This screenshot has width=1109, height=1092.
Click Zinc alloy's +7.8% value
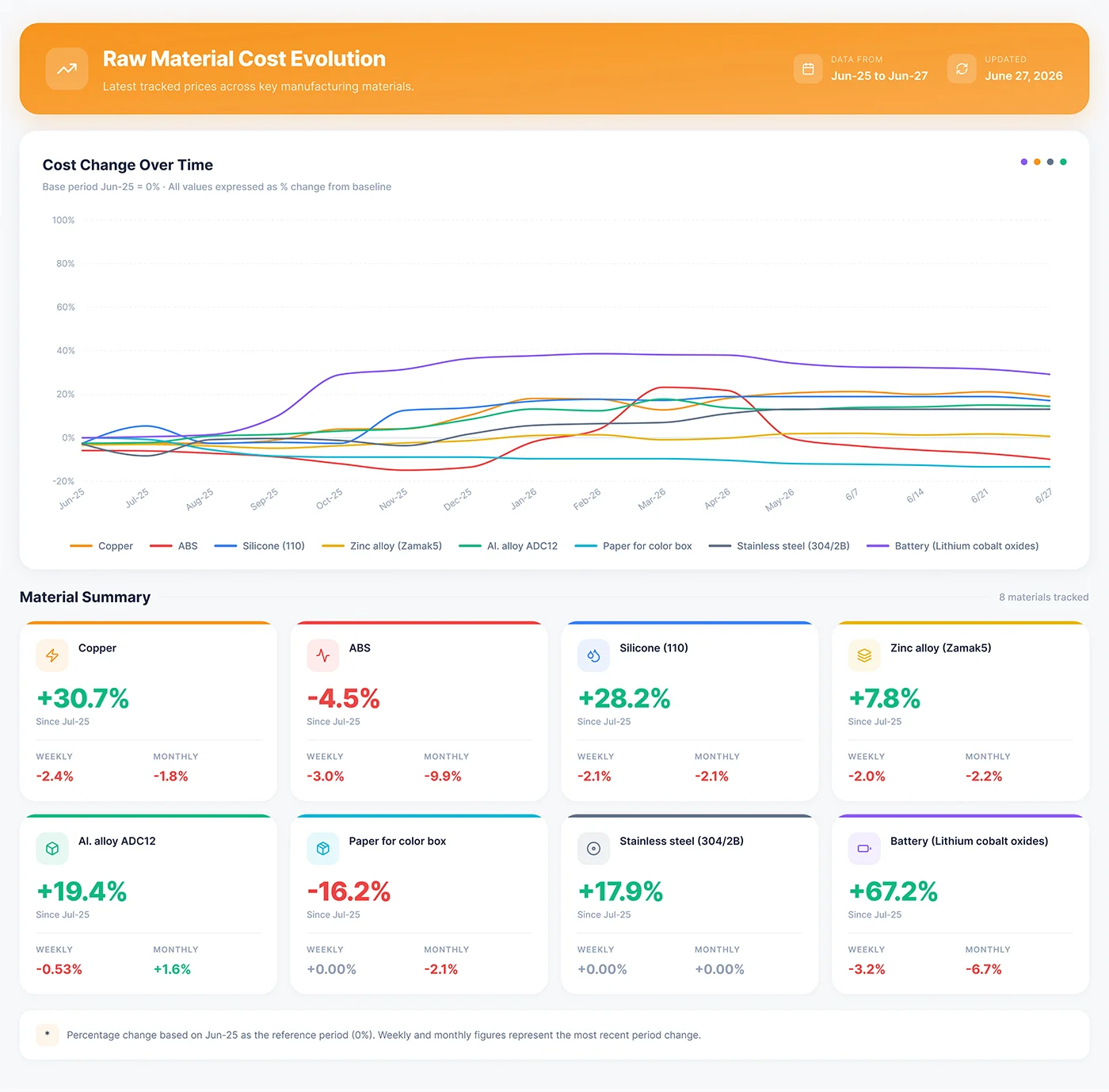(x=884, y=698)
